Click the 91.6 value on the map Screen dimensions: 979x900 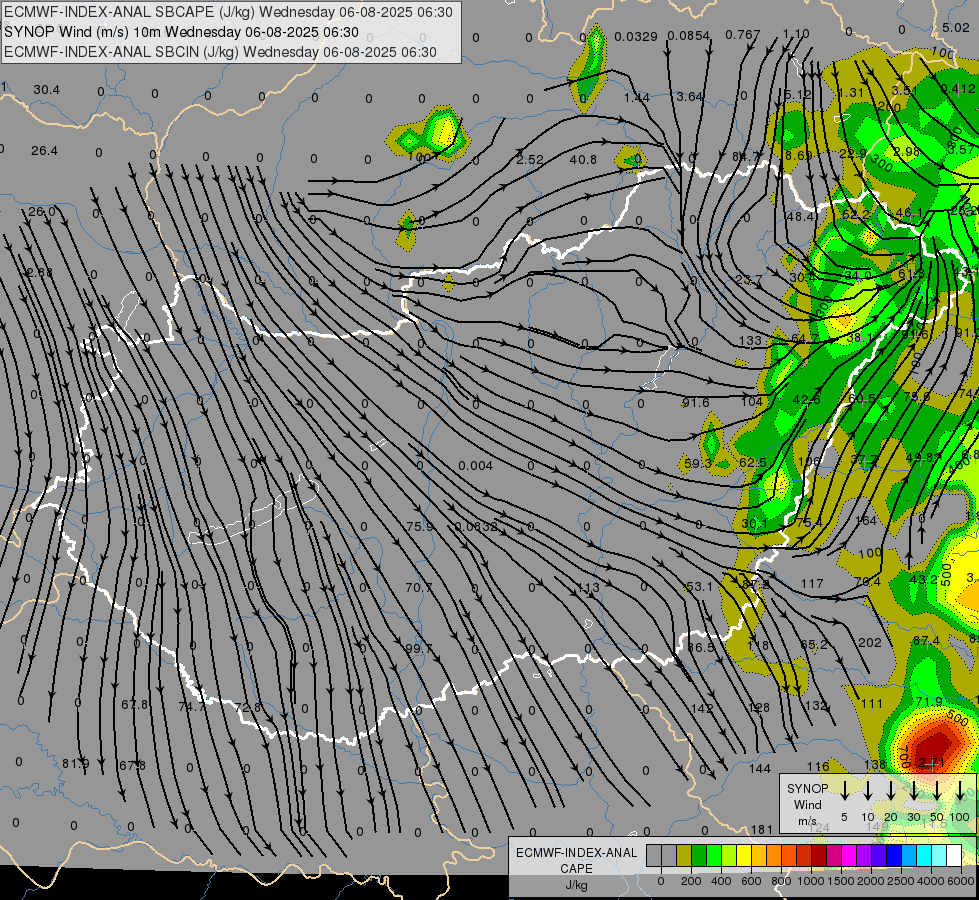pos(696,402)
